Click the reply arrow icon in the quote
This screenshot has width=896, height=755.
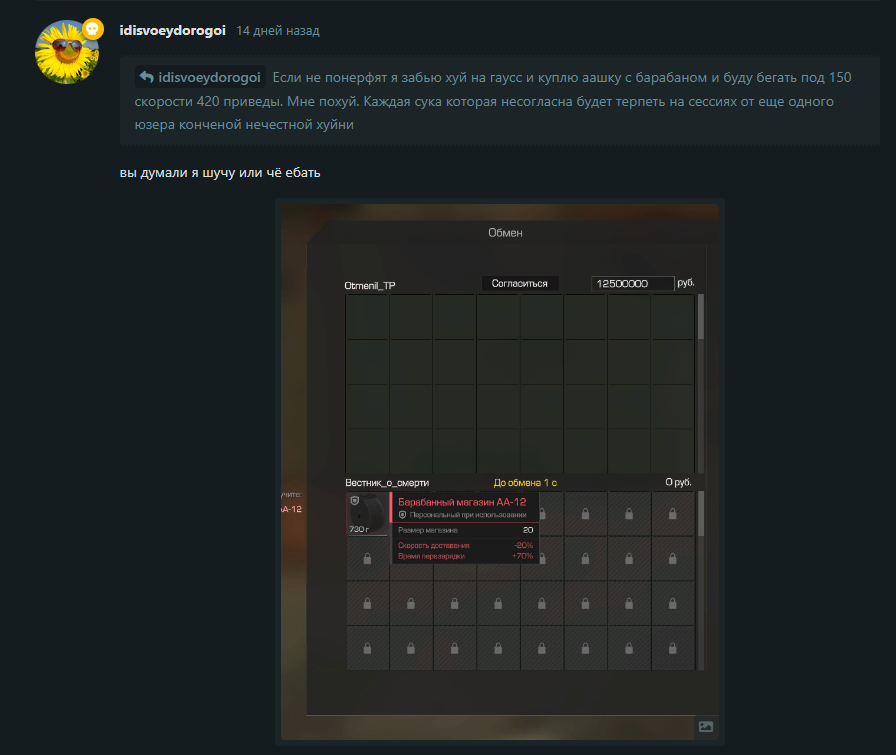pos(146,77)
